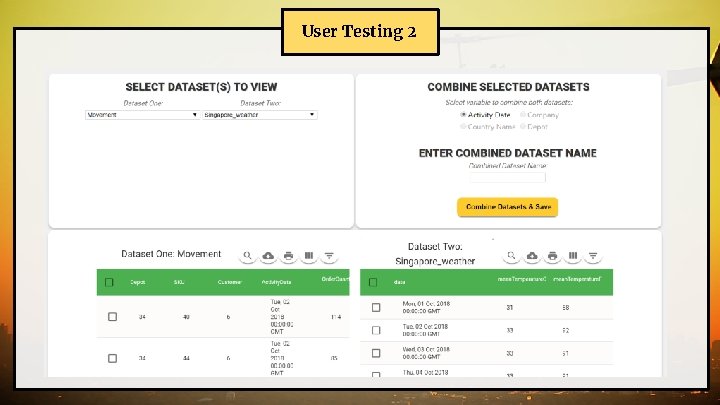Click 'SELECT DATASET(S) TO VIEW' heading
Image resolution: width=720 pixels, height=405 pixels.
tap(201, 87)
